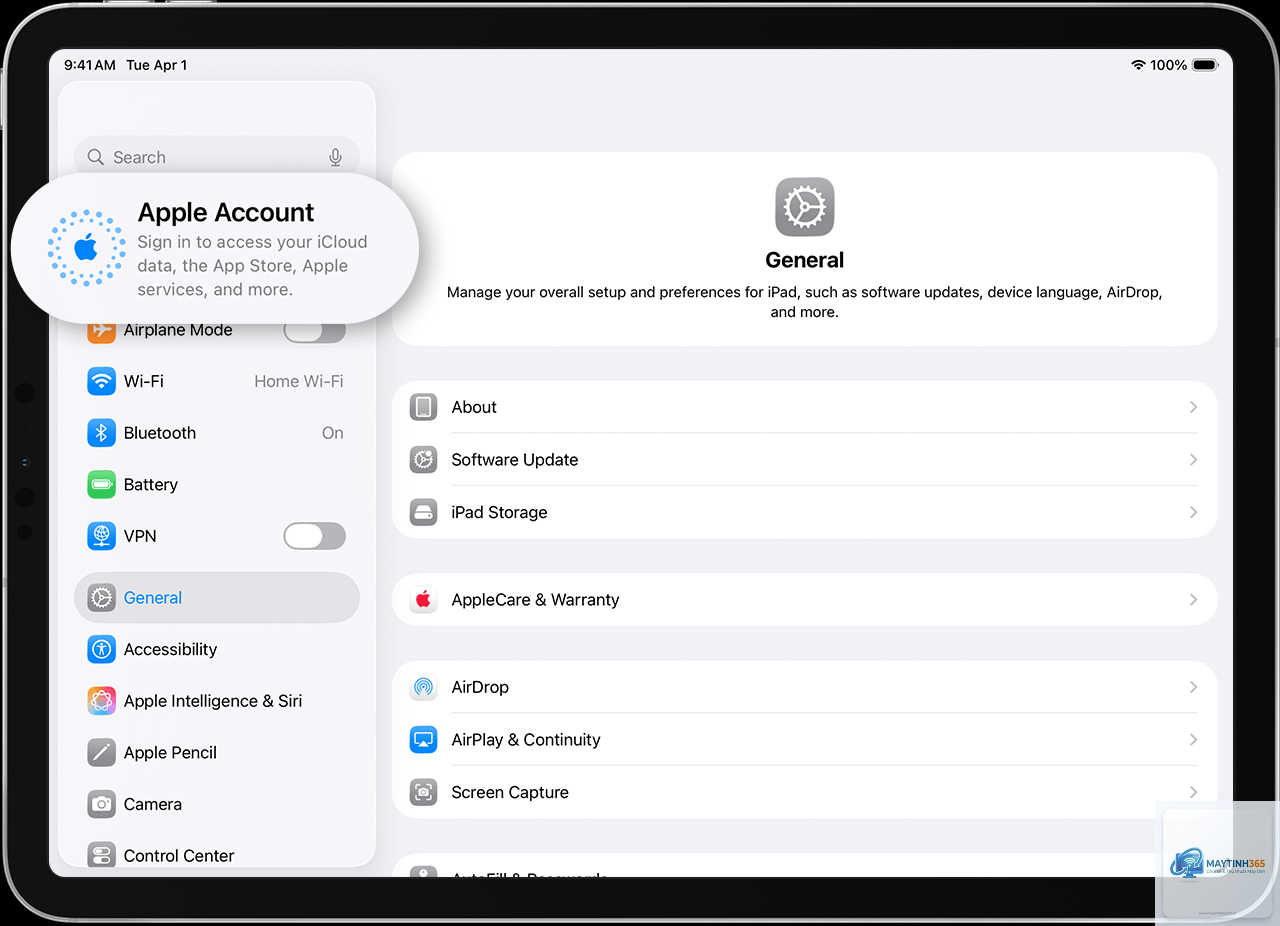Click the green Battery icon

point(101,485)
